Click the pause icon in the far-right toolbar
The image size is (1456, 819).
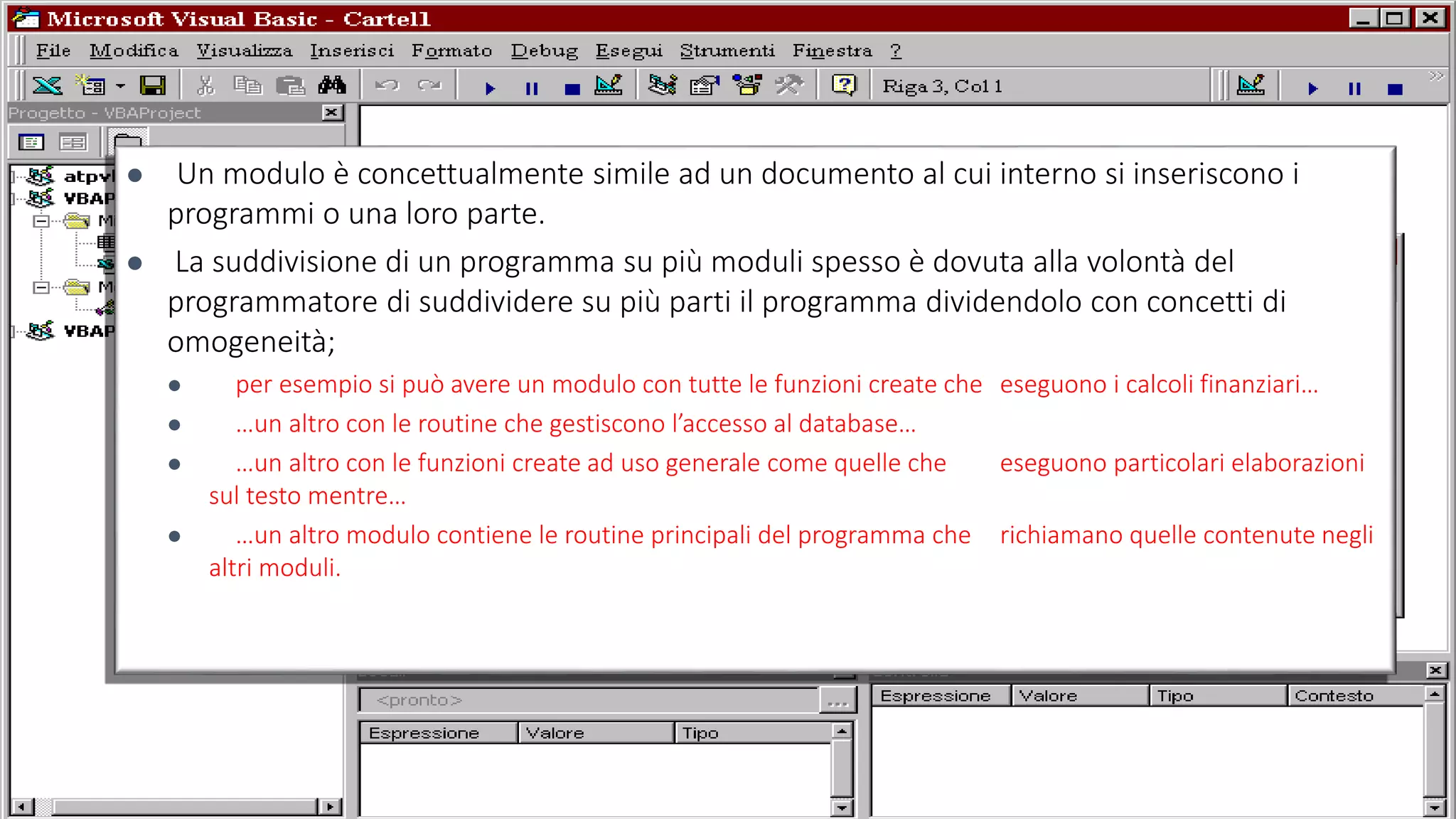click(x=1354, y=88)
